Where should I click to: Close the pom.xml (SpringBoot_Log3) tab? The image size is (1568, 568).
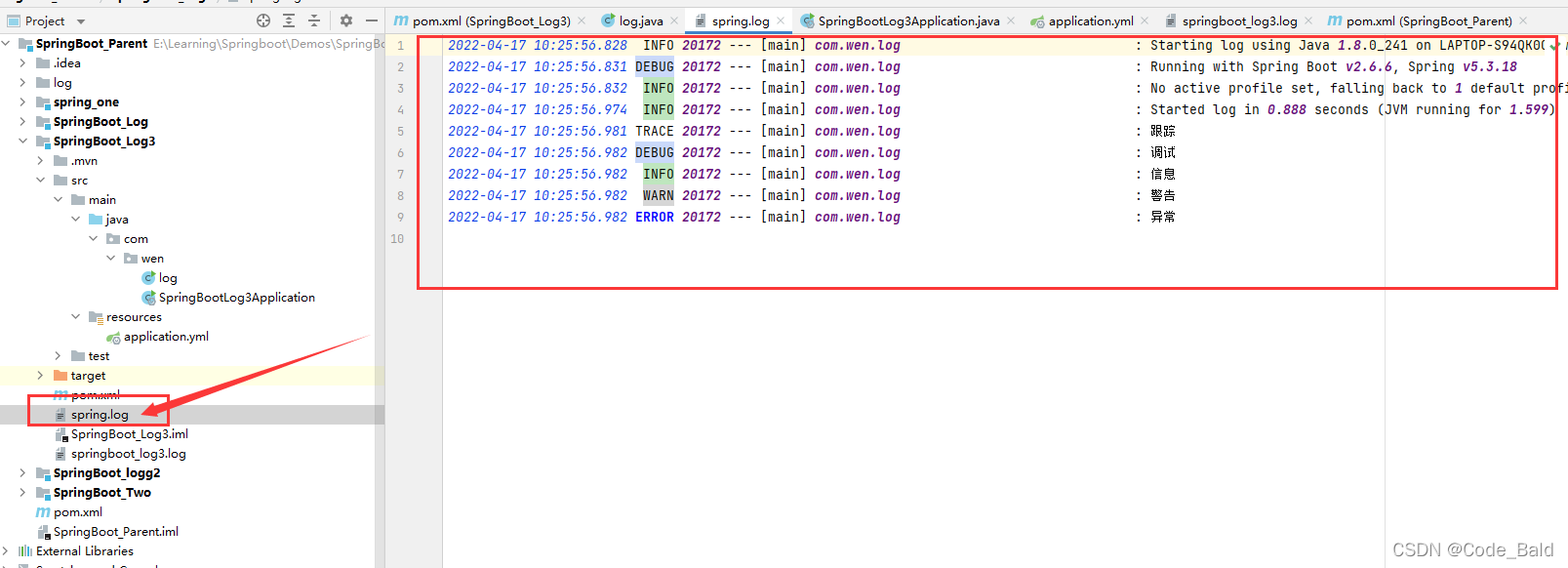(583, 20)
